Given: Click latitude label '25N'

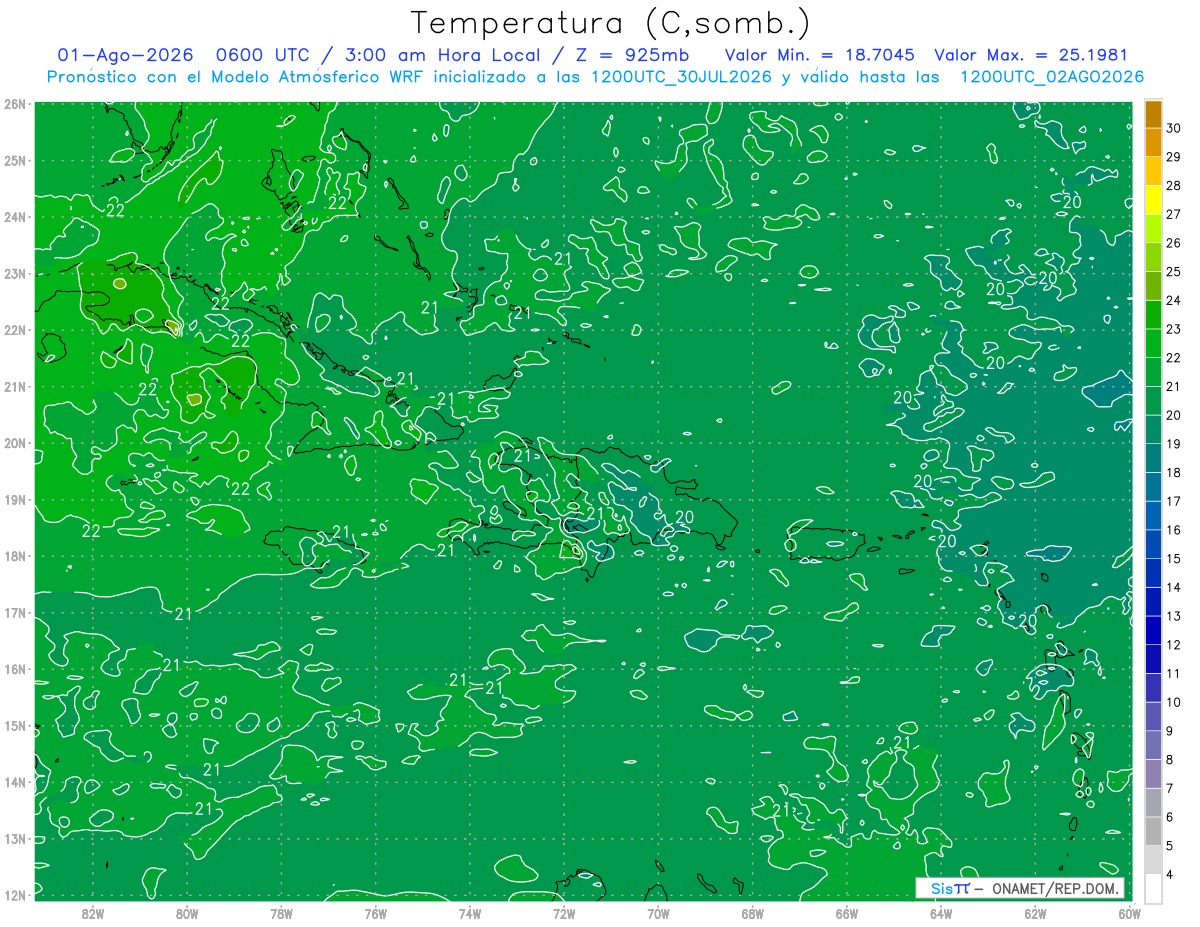Looking at the screenshot, I should point(15,160).
